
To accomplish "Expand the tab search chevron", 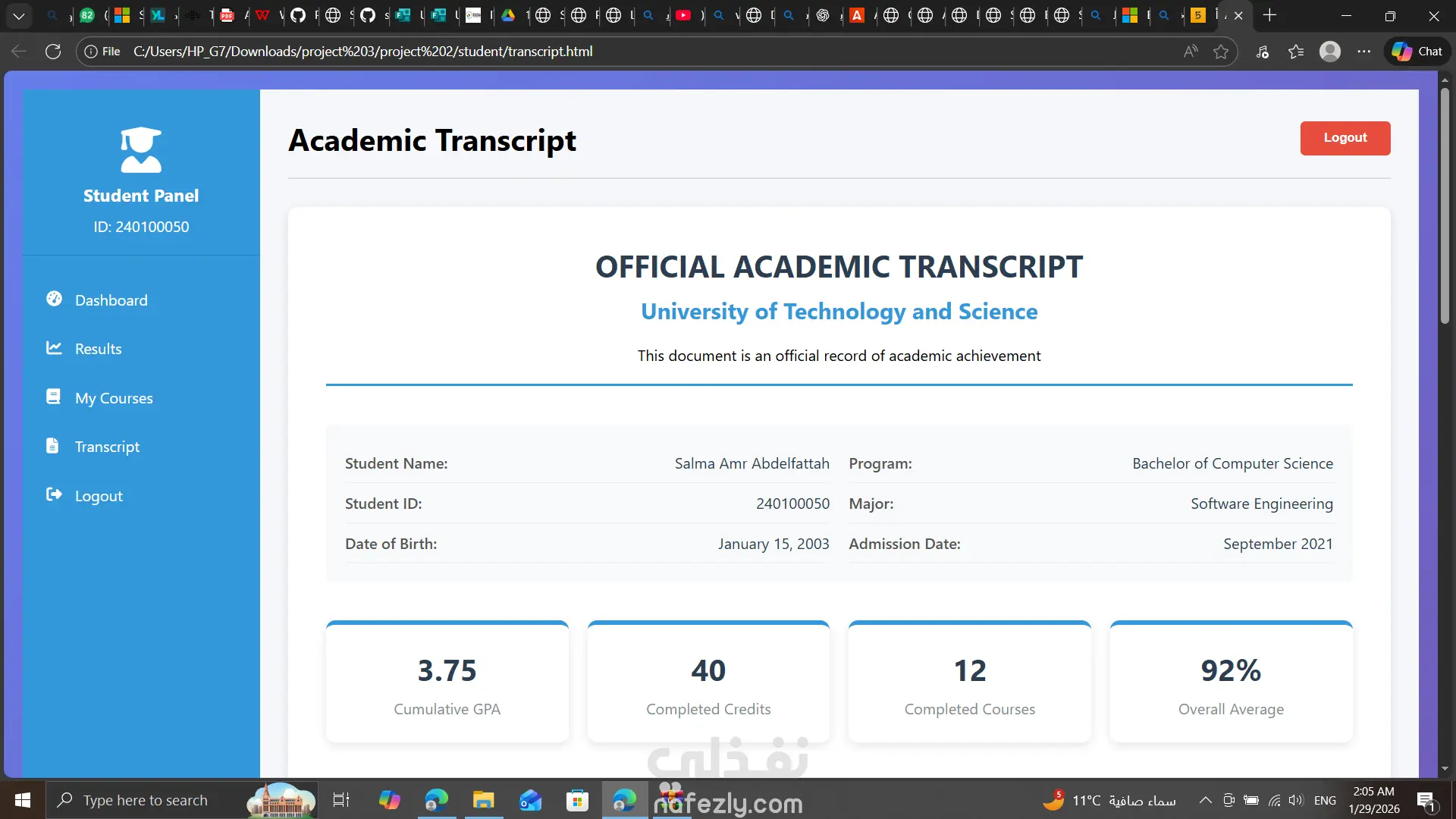I will (x=19, y=15).
